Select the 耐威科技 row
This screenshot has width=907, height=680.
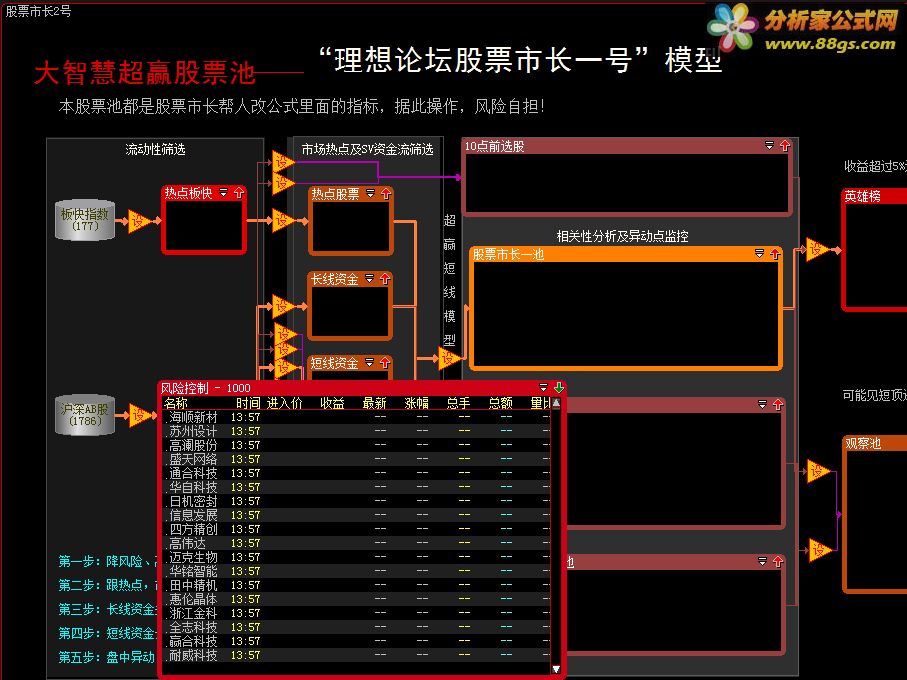pyautogui.click(x=357, y=655)
